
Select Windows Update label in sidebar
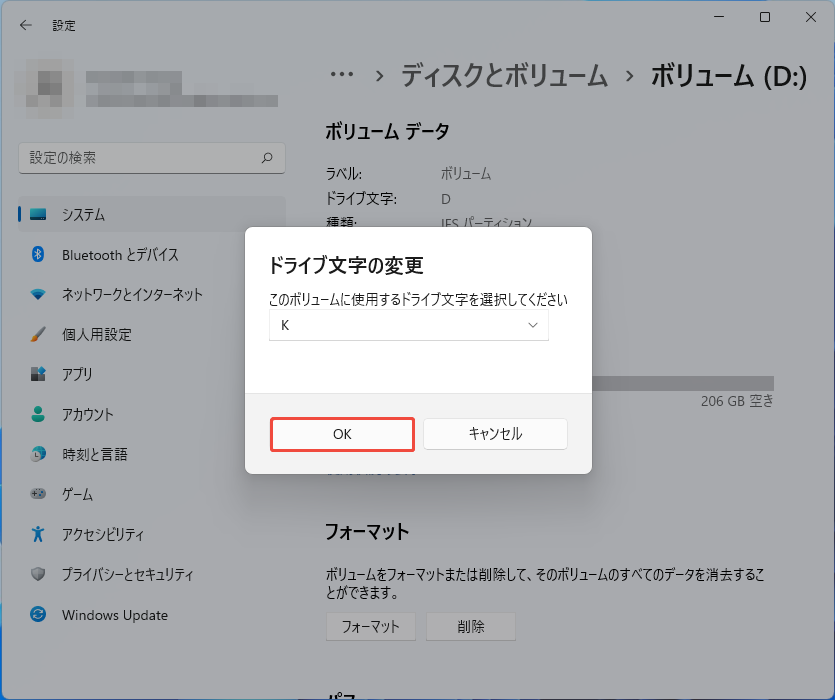point(115,615)
